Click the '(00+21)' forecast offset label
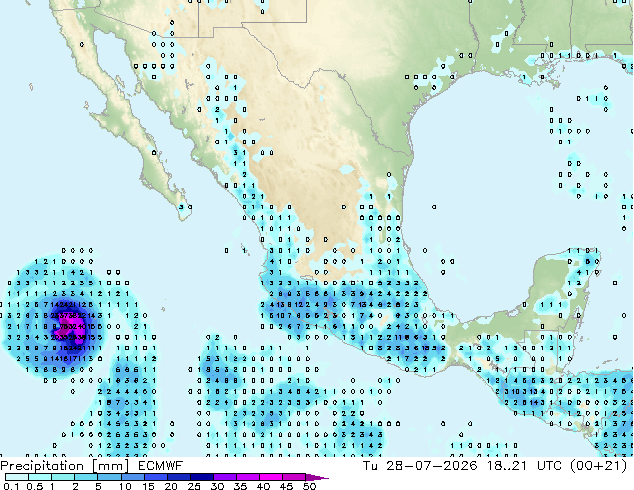The width and height of the screenshot is (634, 490). pyautogui.click(x=598, y=466)
